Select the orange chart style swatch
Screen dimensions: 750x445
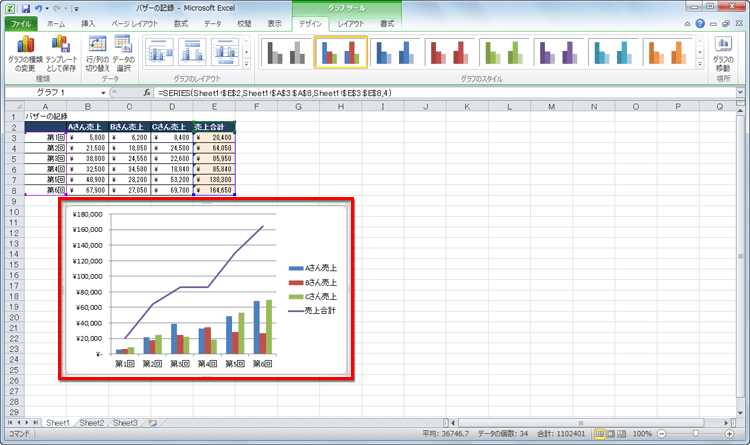coord(666,51)
